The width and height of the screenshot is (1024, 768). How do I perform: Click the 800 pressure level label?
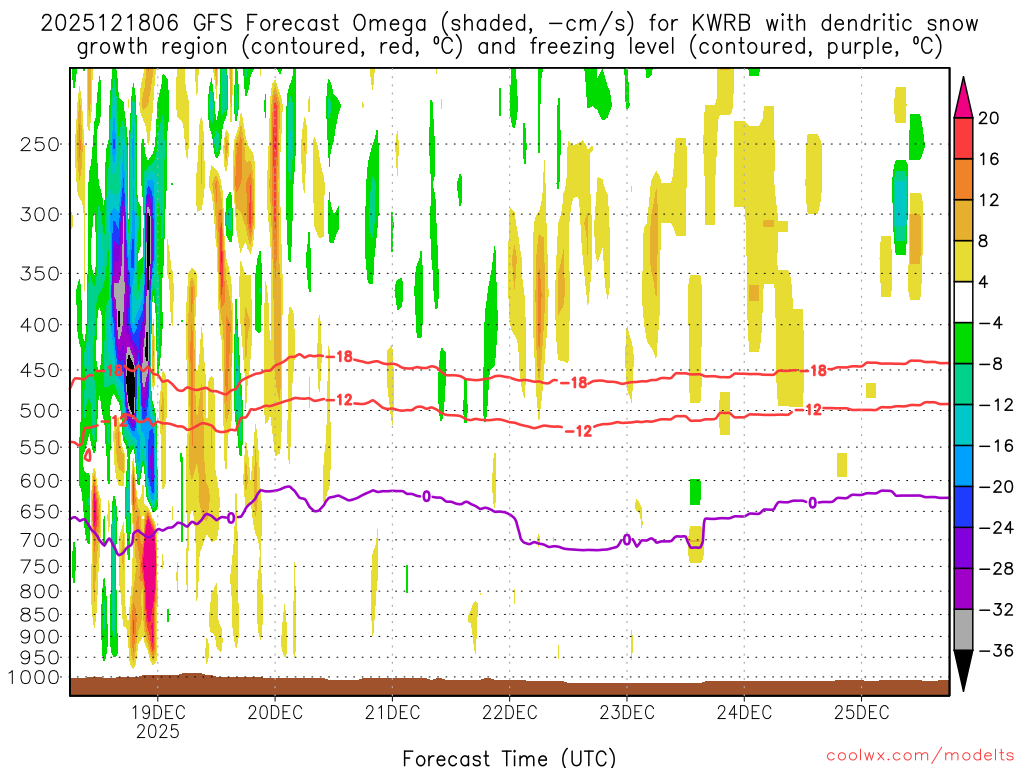40,592
